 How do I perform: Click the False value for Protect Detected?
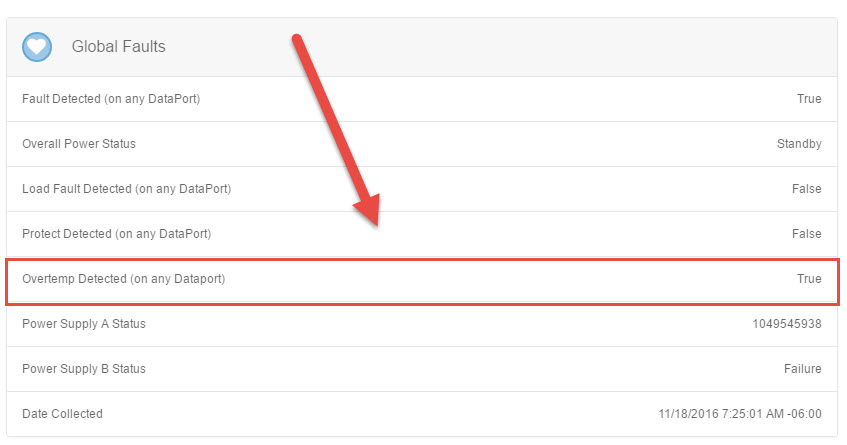tap(807, 234)
